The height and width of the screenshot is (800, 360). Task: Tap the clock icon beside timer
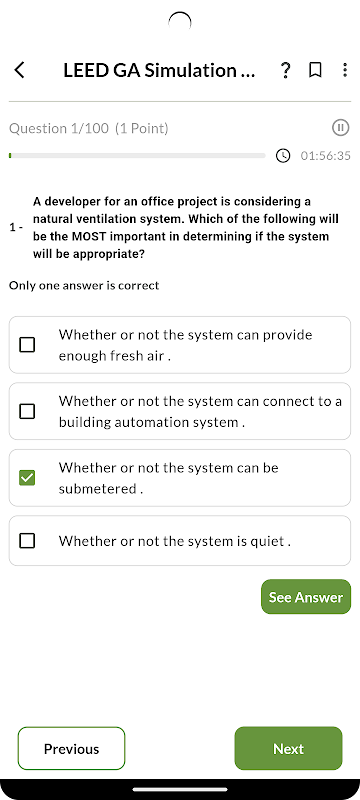pos(283,155)
